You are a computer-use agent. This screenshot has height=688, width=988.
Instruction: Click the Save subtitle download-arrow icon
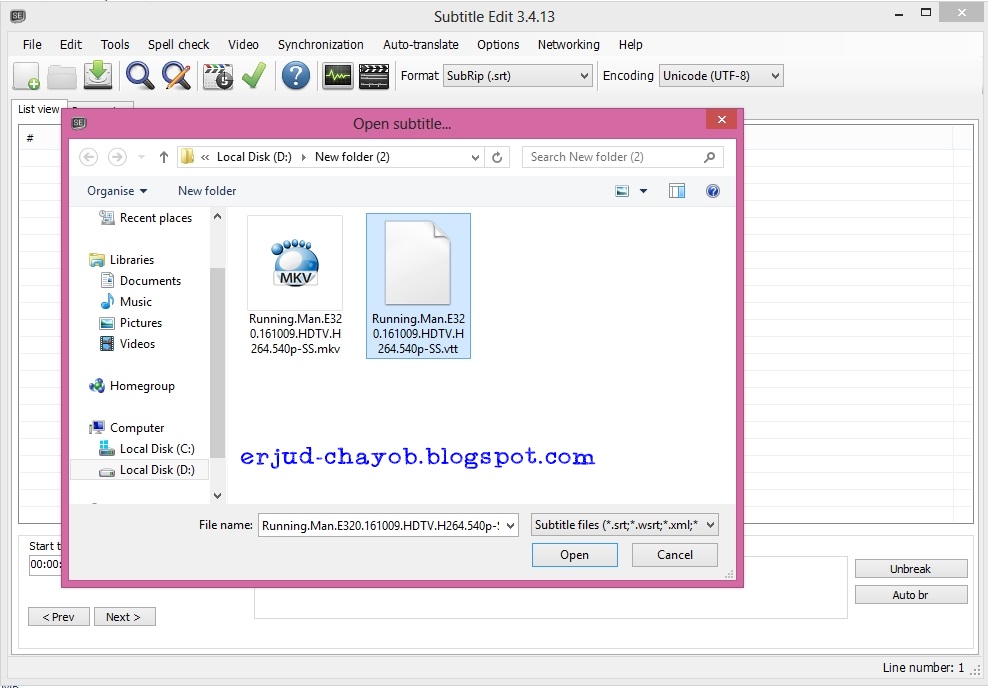(x=98, y=76)
